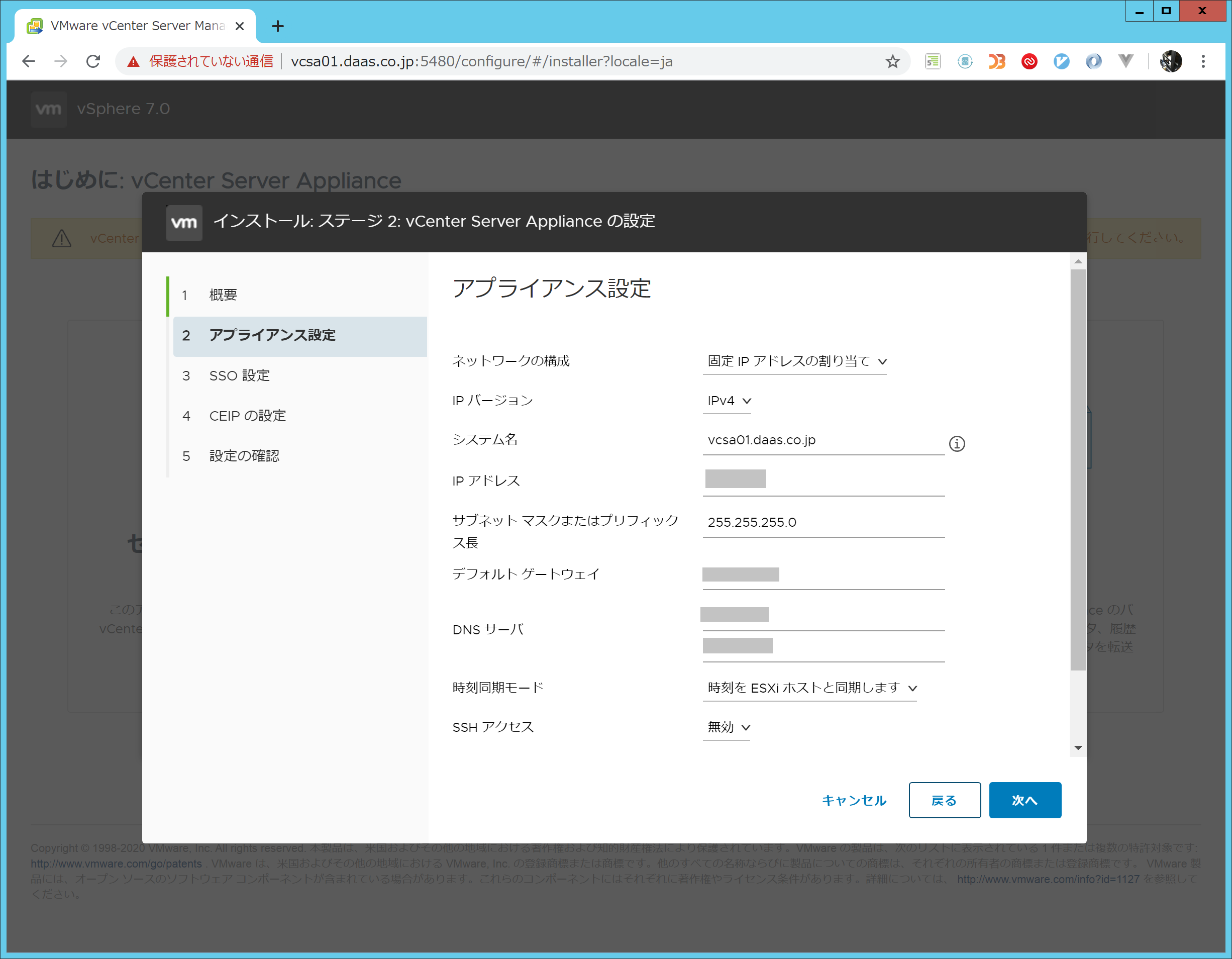
Task: Open the vmware.com/go/patents link
Action: [116, 864]
